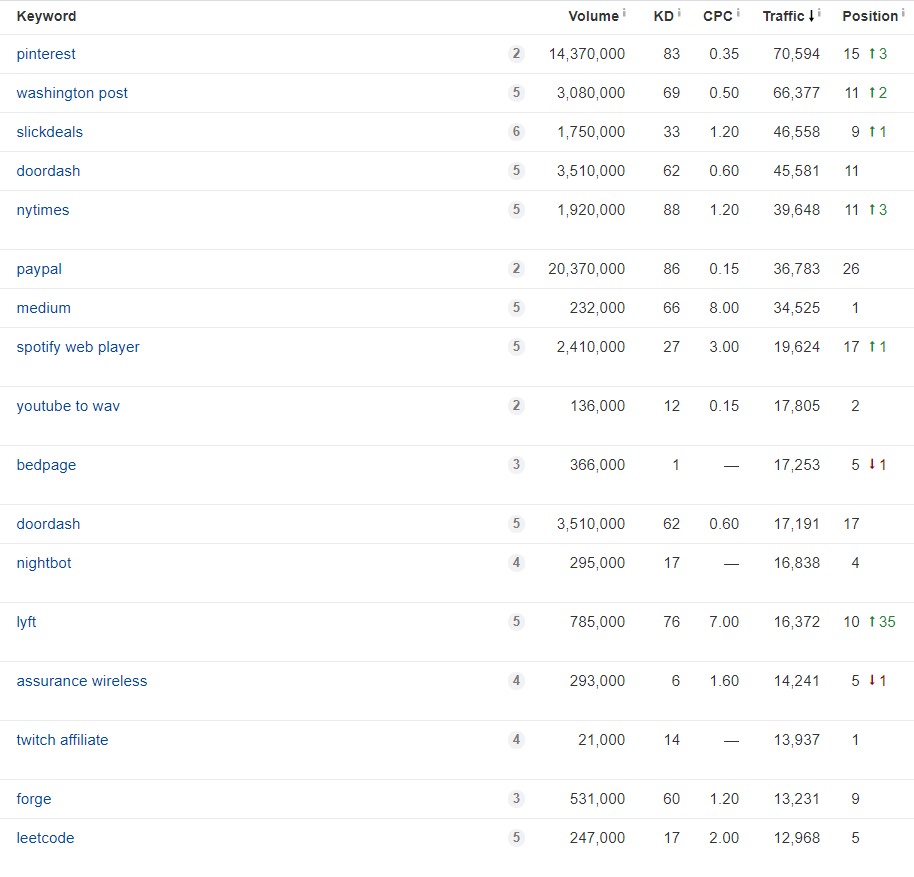Open the doordash keyword with traffic 17,191

[x=48, y=524]
